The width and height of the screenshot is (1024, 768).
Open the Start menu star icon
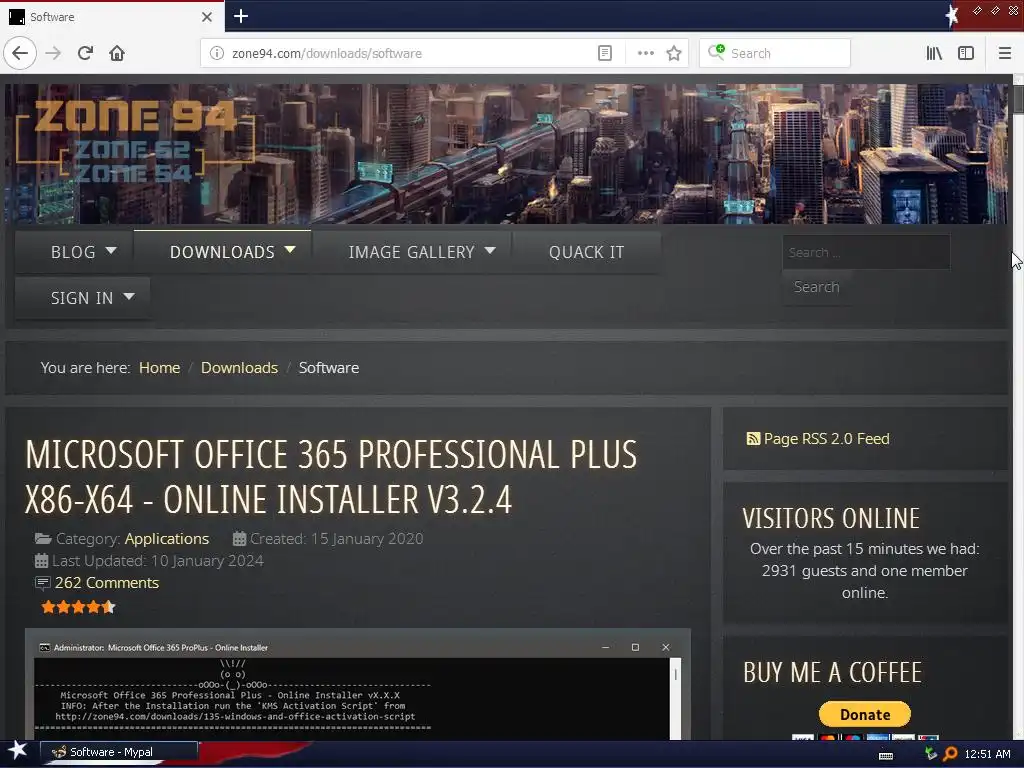click(x=17, y=750)
